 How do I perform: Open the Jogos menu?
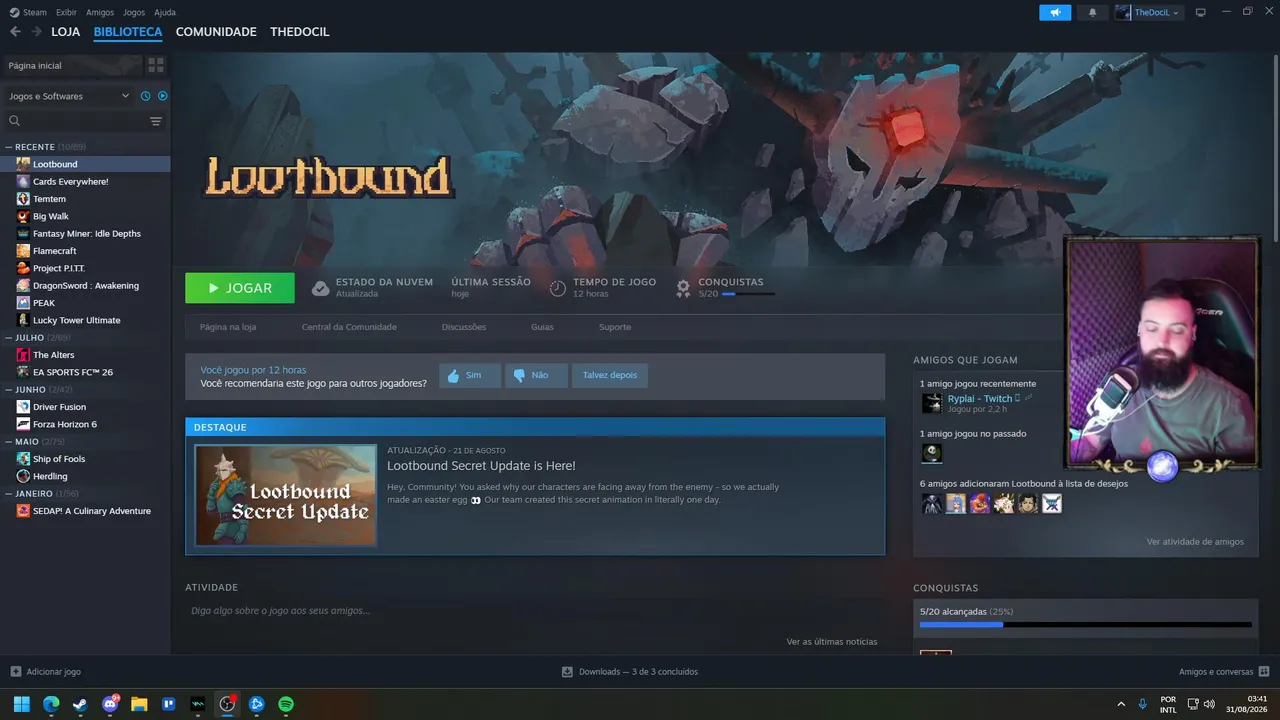pyautogui.click(x=134, y=12)
